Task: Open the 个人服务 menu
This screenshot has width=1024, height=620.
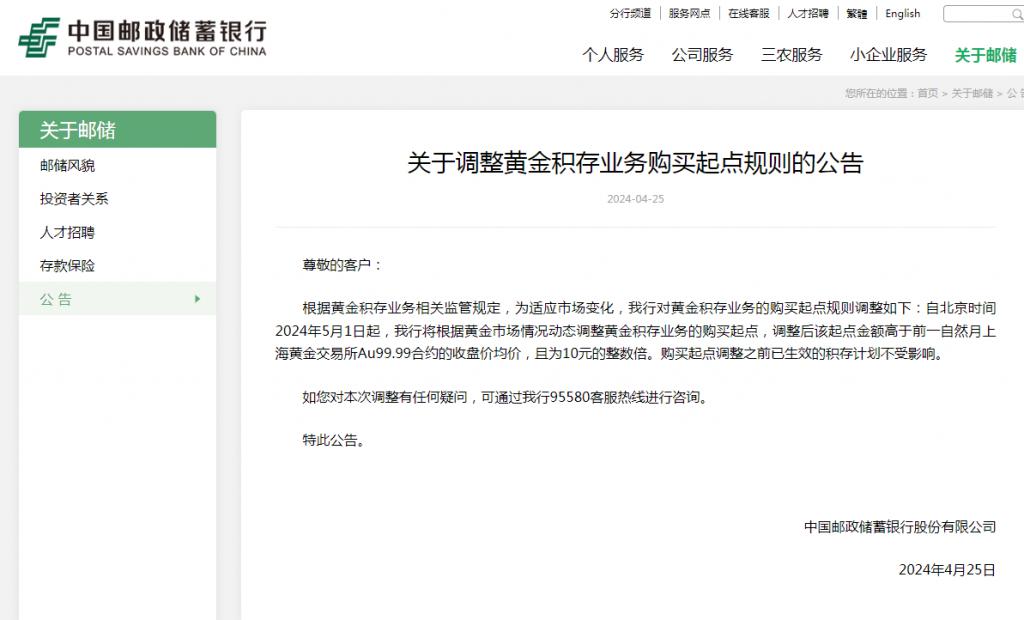Action: pos(613,55)
